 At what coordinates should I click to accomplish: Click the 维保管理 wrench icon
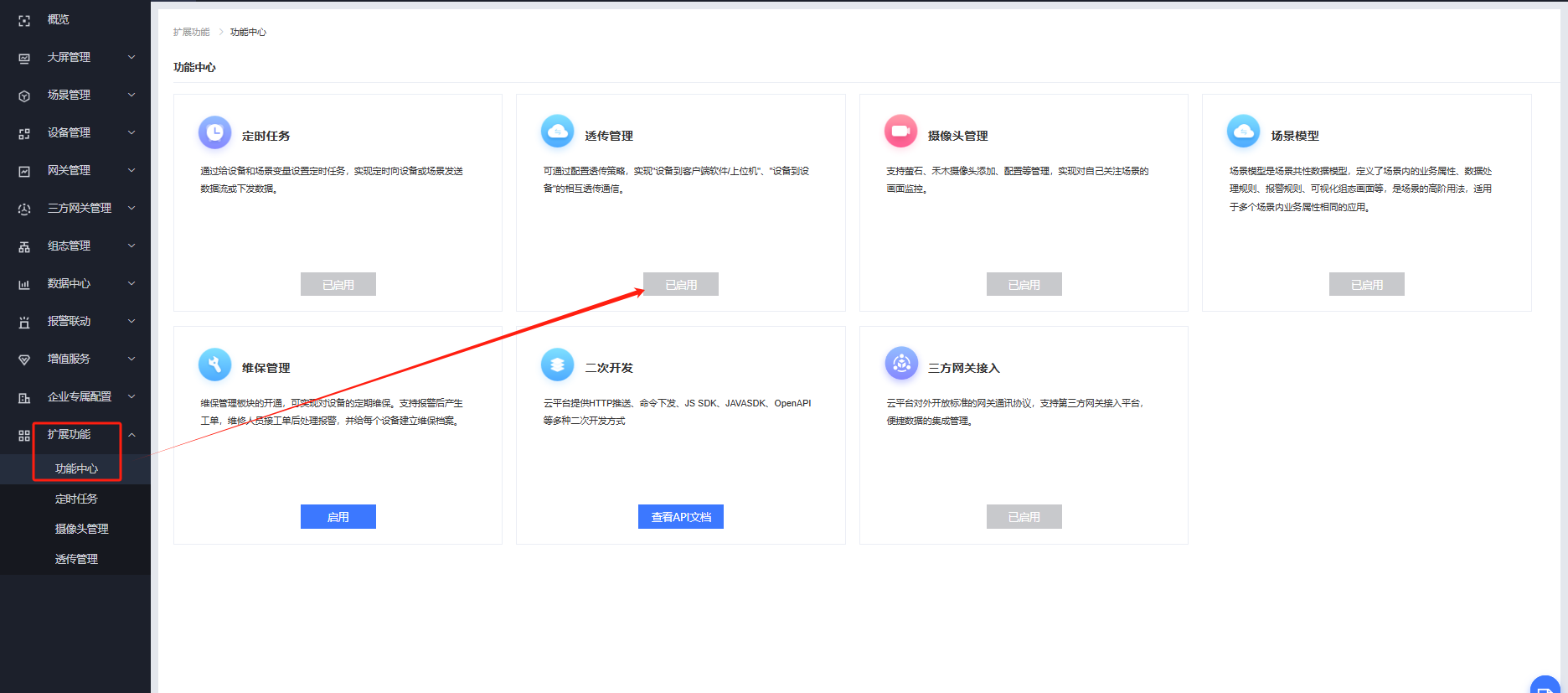point(214,365)
